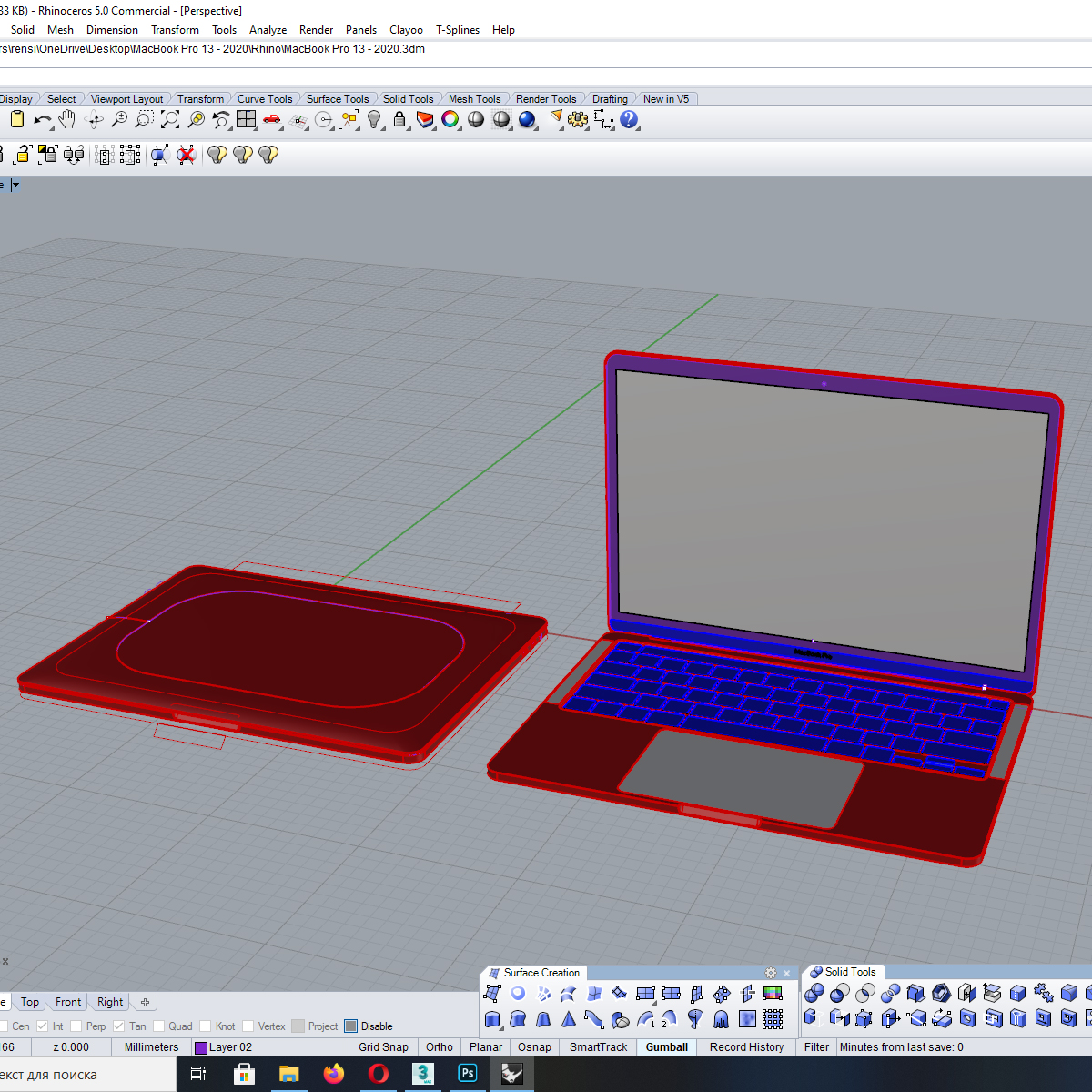Click the Options gear icon in main toolbar
Viewport: 1092px width, 1092px height.
(578, 120)
